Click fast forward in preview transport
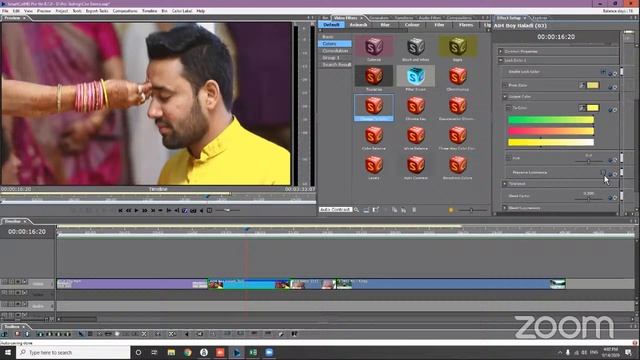Viewport: 640px width, 360px height. click(x=144, y=210)
